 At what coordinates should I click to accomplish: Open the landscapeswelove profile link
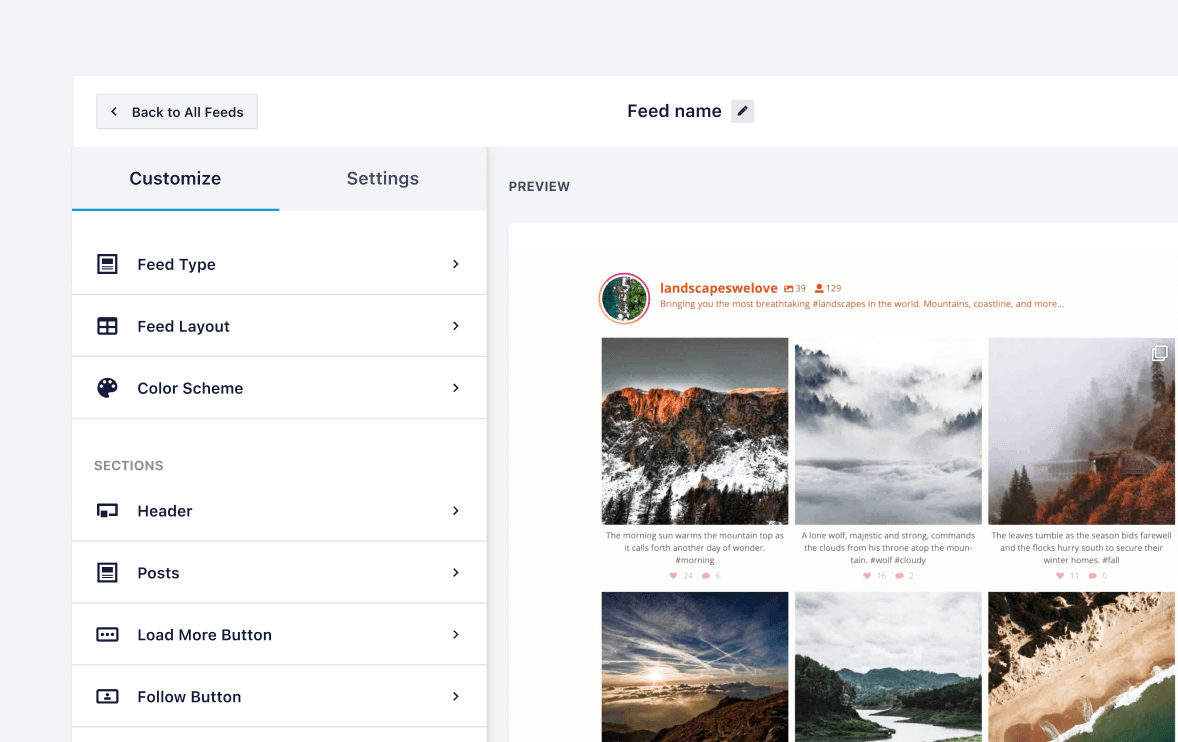(718, 288)
